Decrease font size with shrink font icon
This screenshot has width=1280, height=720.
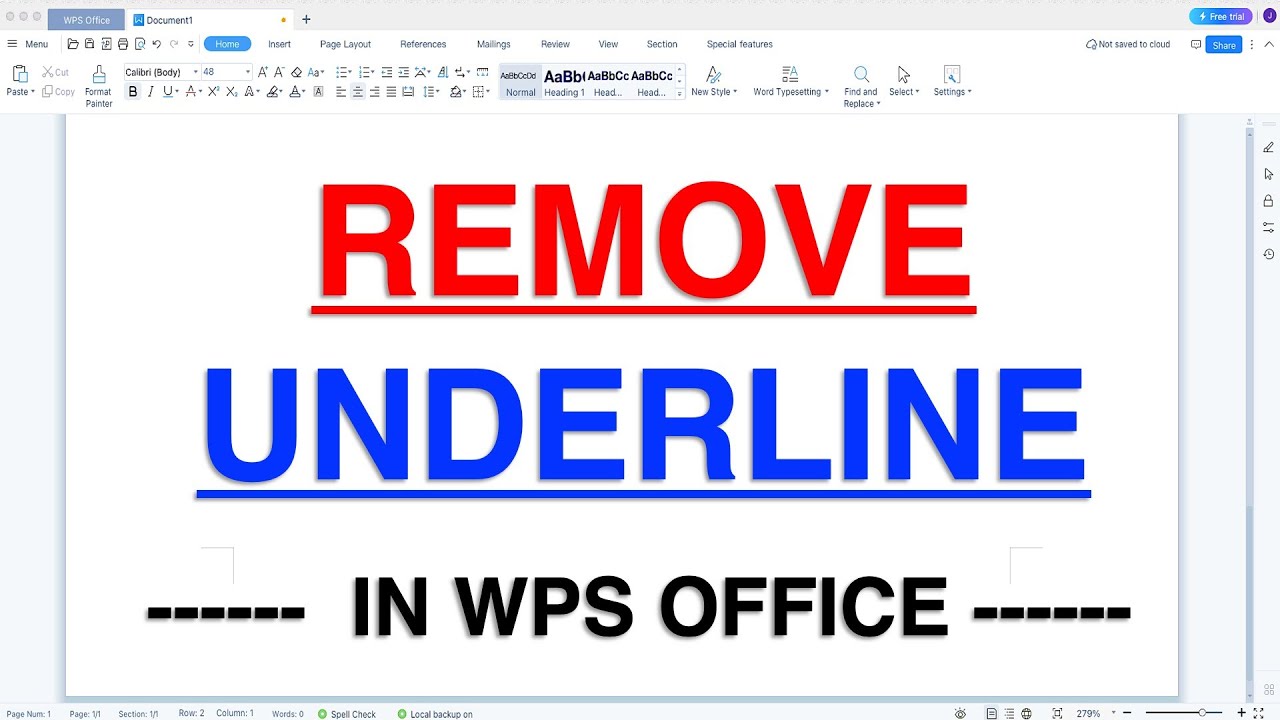279,72
